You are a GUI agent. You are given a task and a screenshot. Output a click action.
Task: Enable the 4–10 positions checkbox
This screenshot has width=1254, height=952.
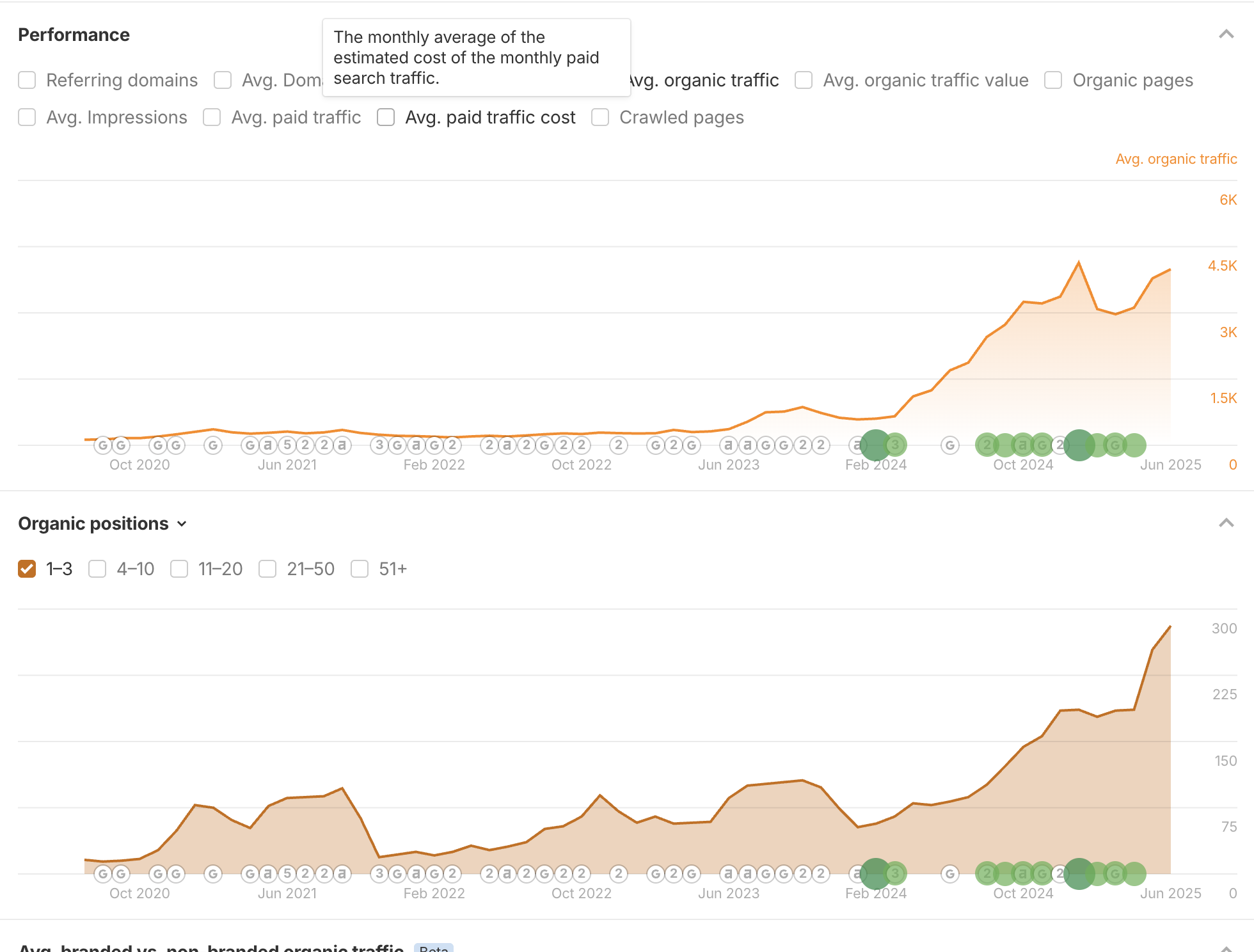click(97, 569)
